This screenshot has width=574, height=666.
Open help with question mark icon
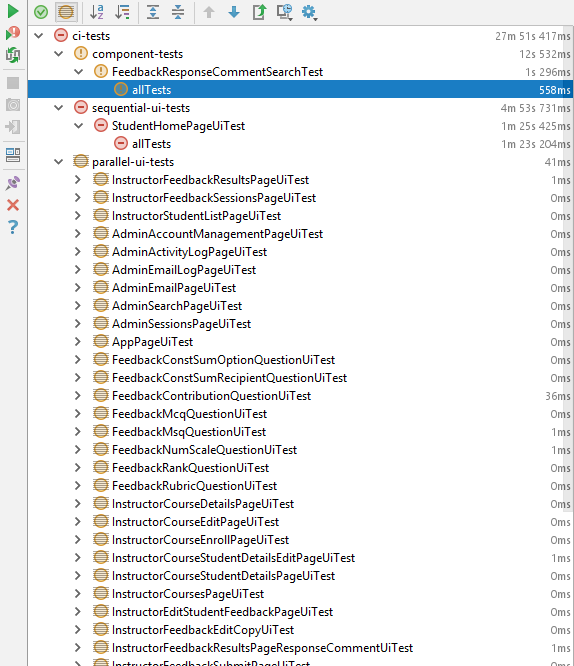13,227
